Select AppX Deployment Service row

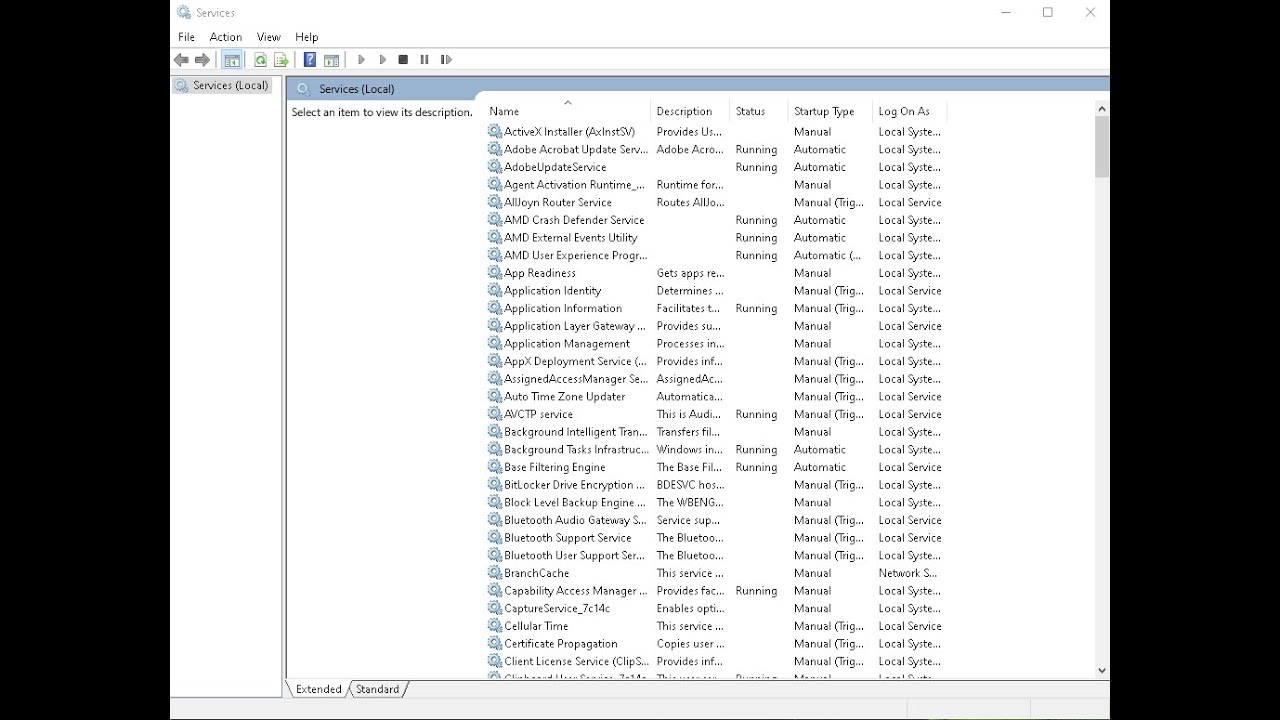(715, 362)
